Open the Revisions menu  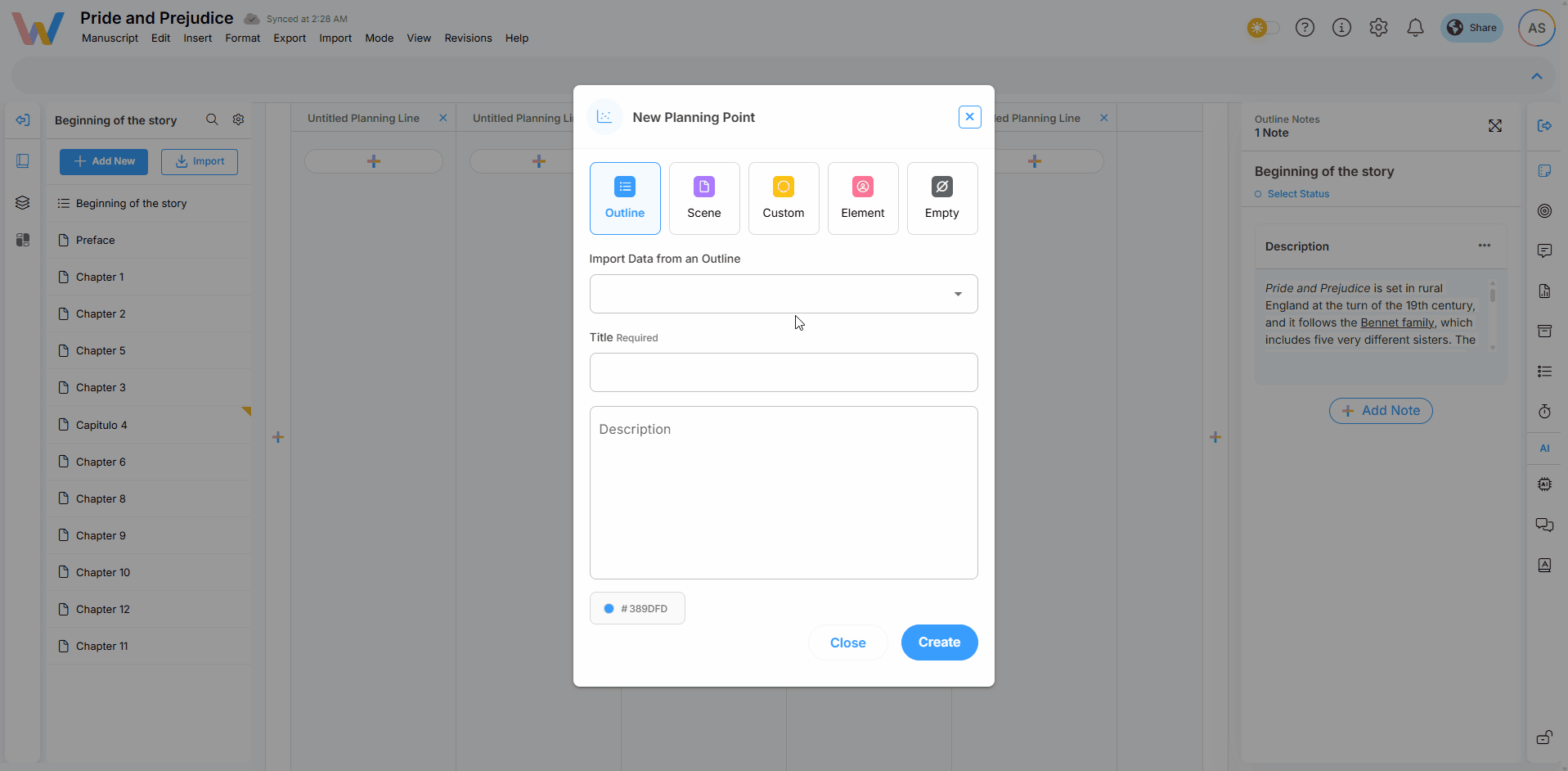(x=468, y=38)
